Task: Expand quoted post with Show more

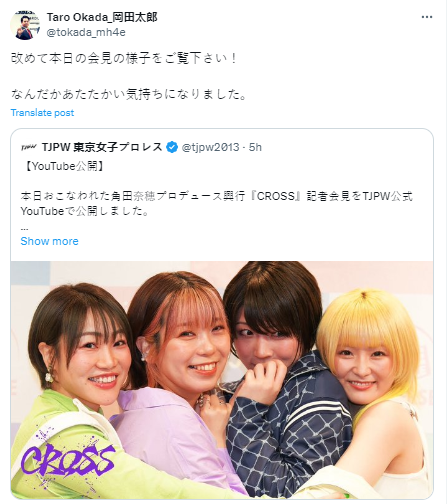Action: tap(49, 241)
